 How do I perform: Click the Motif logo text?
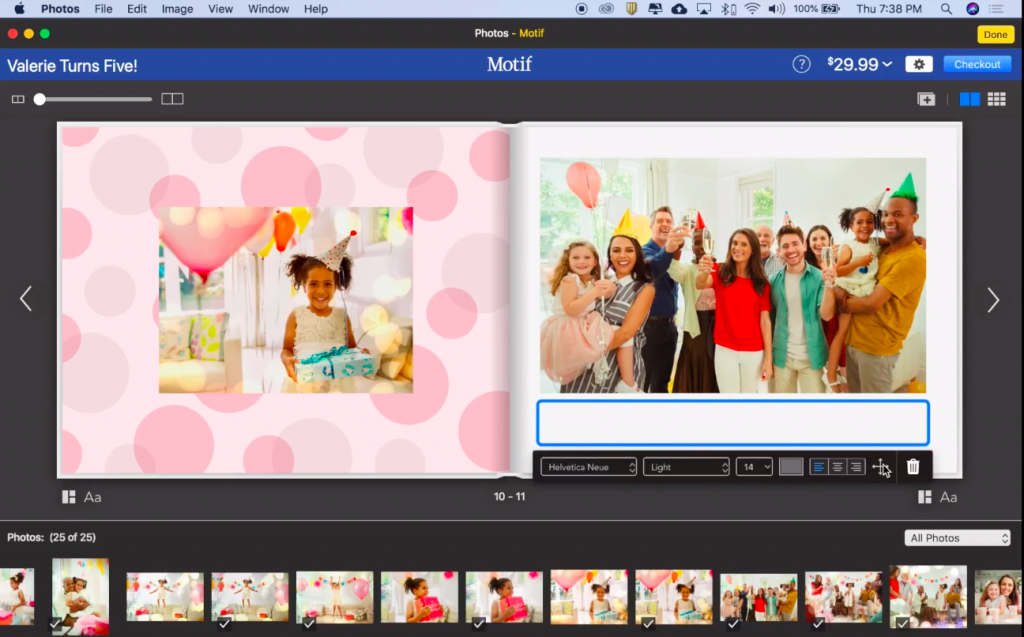(x=509, y=64)
